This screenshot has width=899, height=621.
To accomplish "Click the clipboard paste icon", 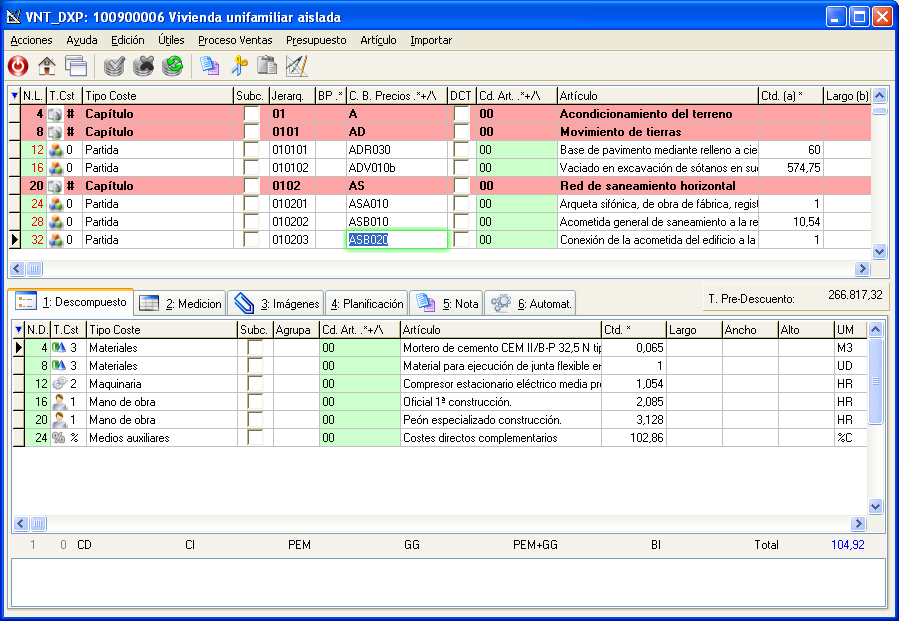I will click(267, 66).
